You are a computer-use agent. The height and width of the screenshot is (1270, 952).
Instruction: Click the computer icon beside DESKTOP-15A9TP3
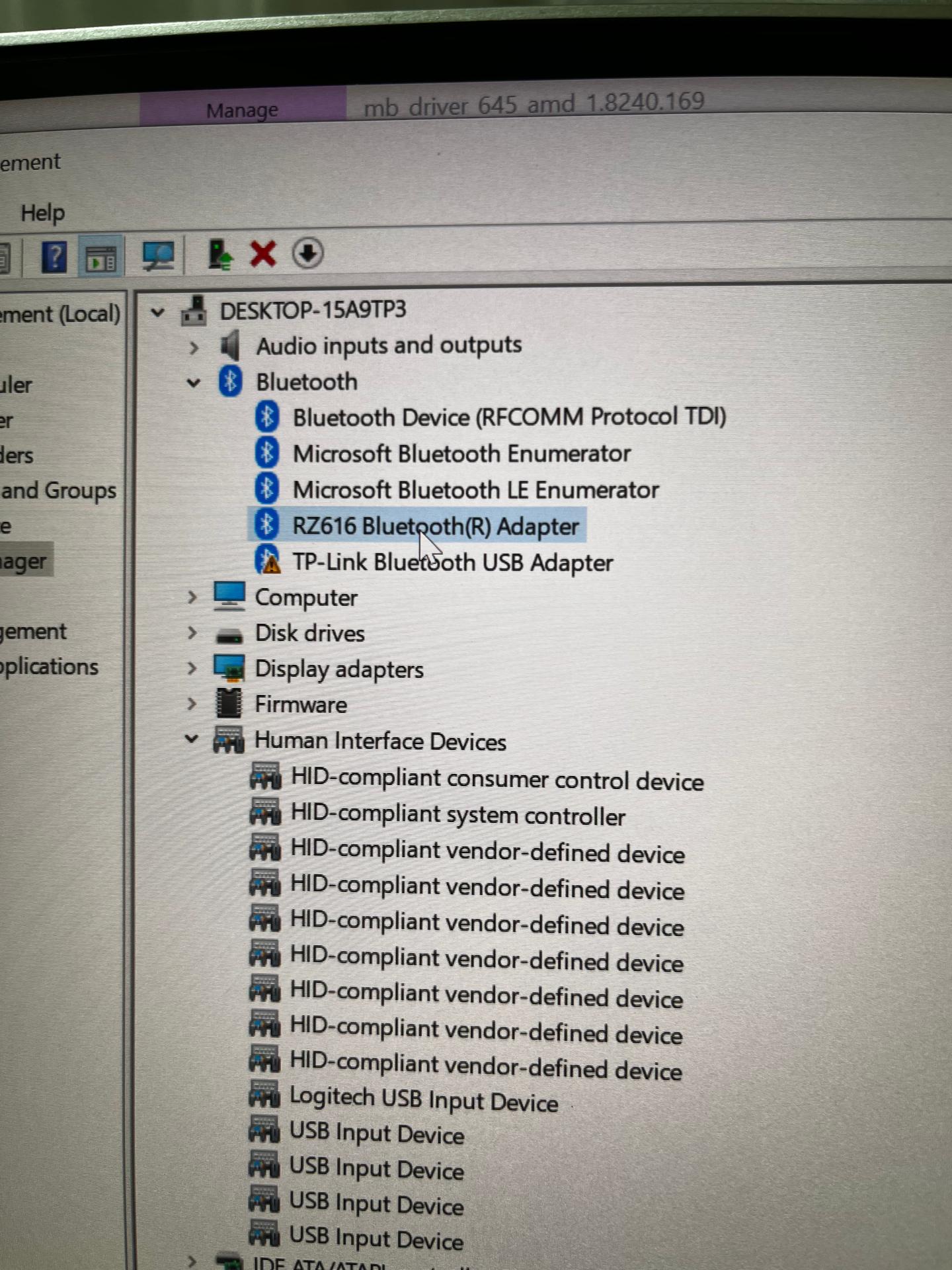click(x=194, y=310)
